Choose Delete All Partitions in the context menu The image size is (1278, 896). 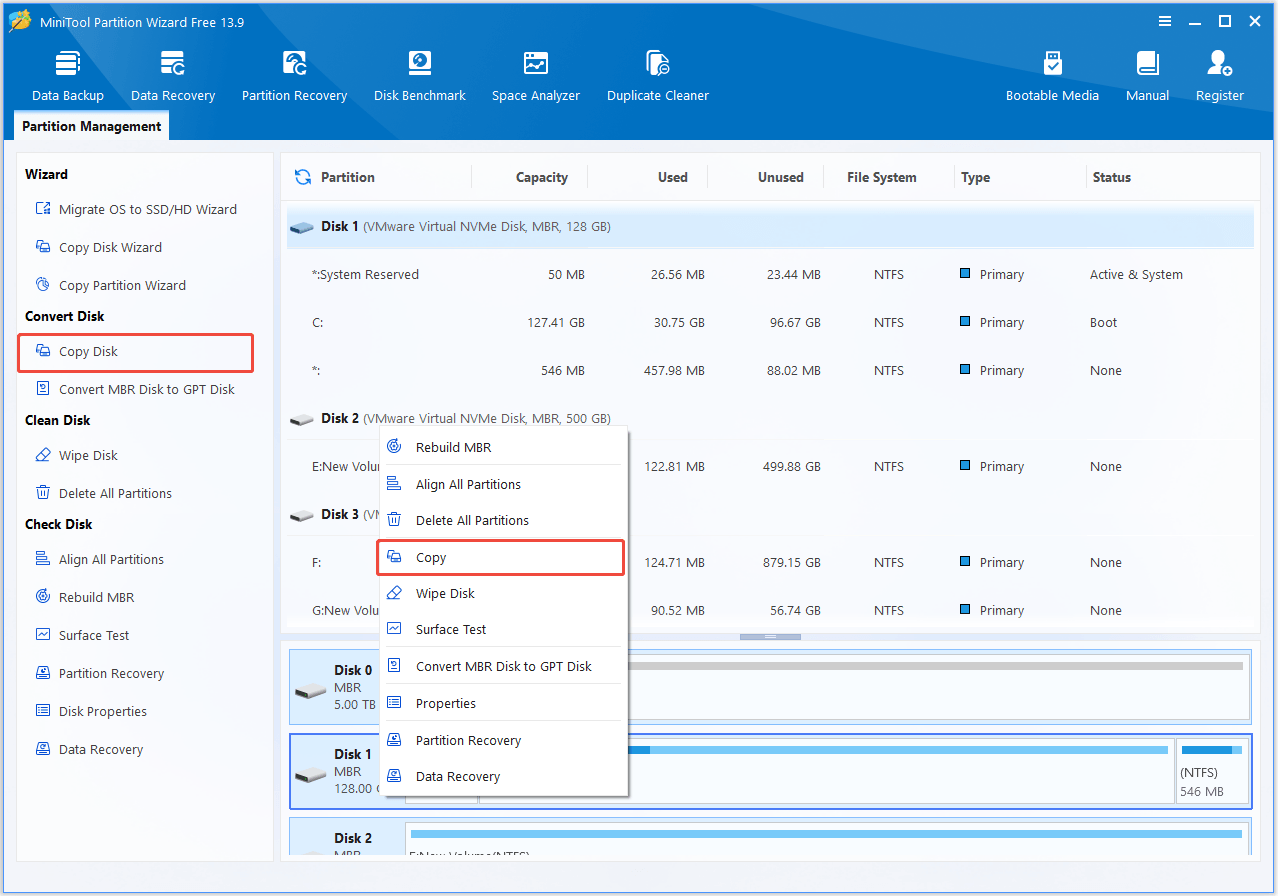point(503,520)
